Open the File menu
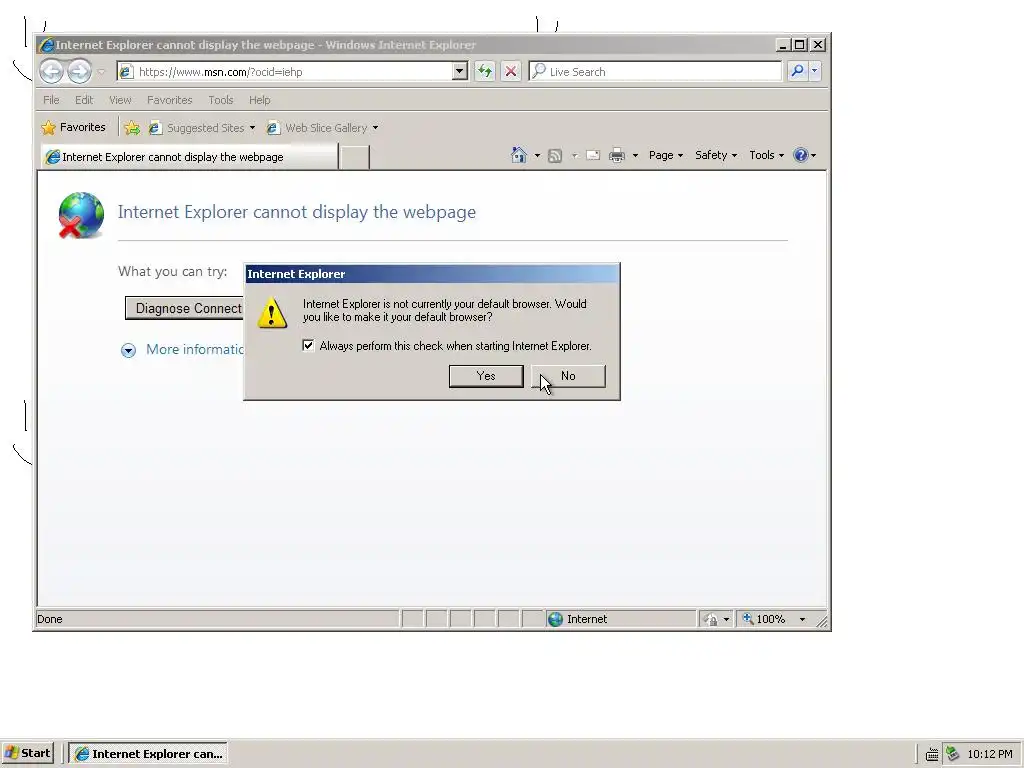Image resolution: width=1024 pixels, height=768 pixels. [x=51, y=100]
